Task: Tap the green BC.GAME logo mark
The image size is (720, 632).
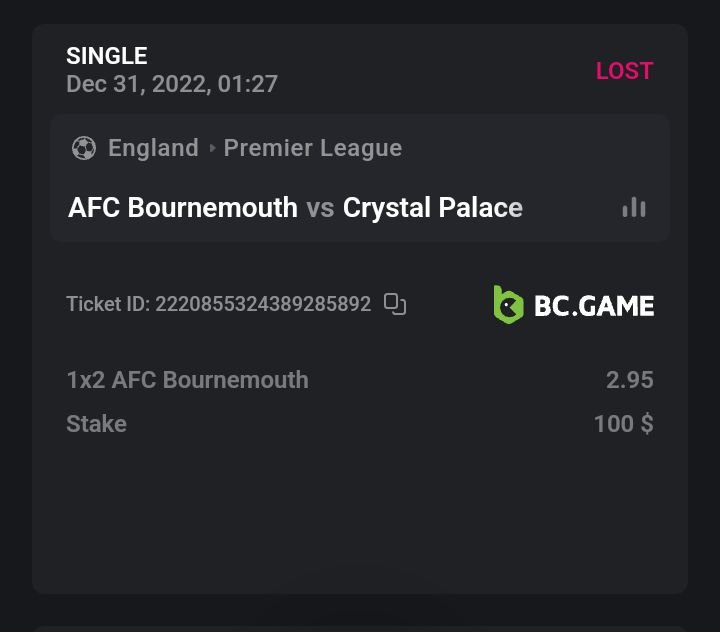Action: tap(508, 304)
